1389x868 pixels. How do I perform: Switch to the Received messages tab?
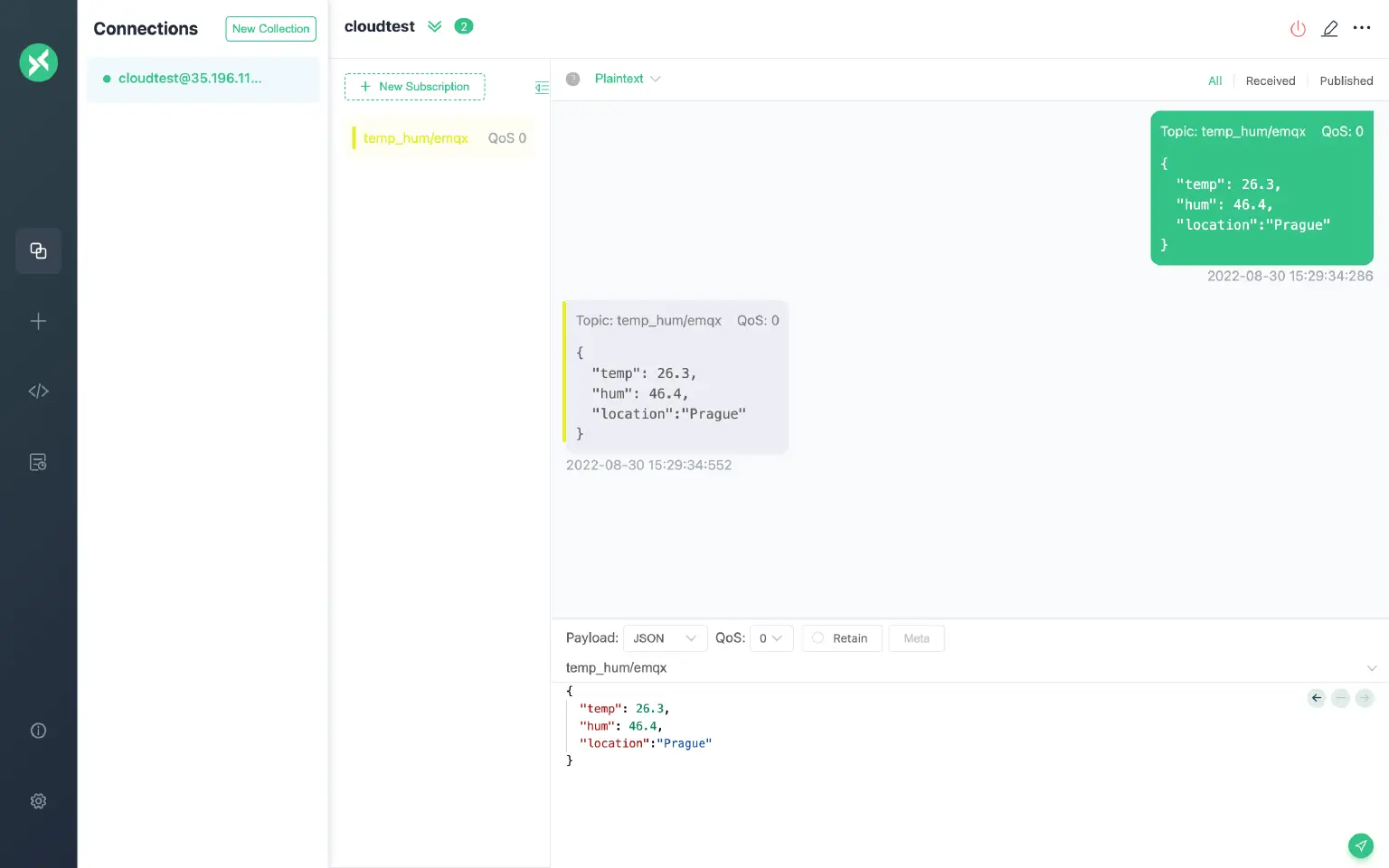(1270, 80)
